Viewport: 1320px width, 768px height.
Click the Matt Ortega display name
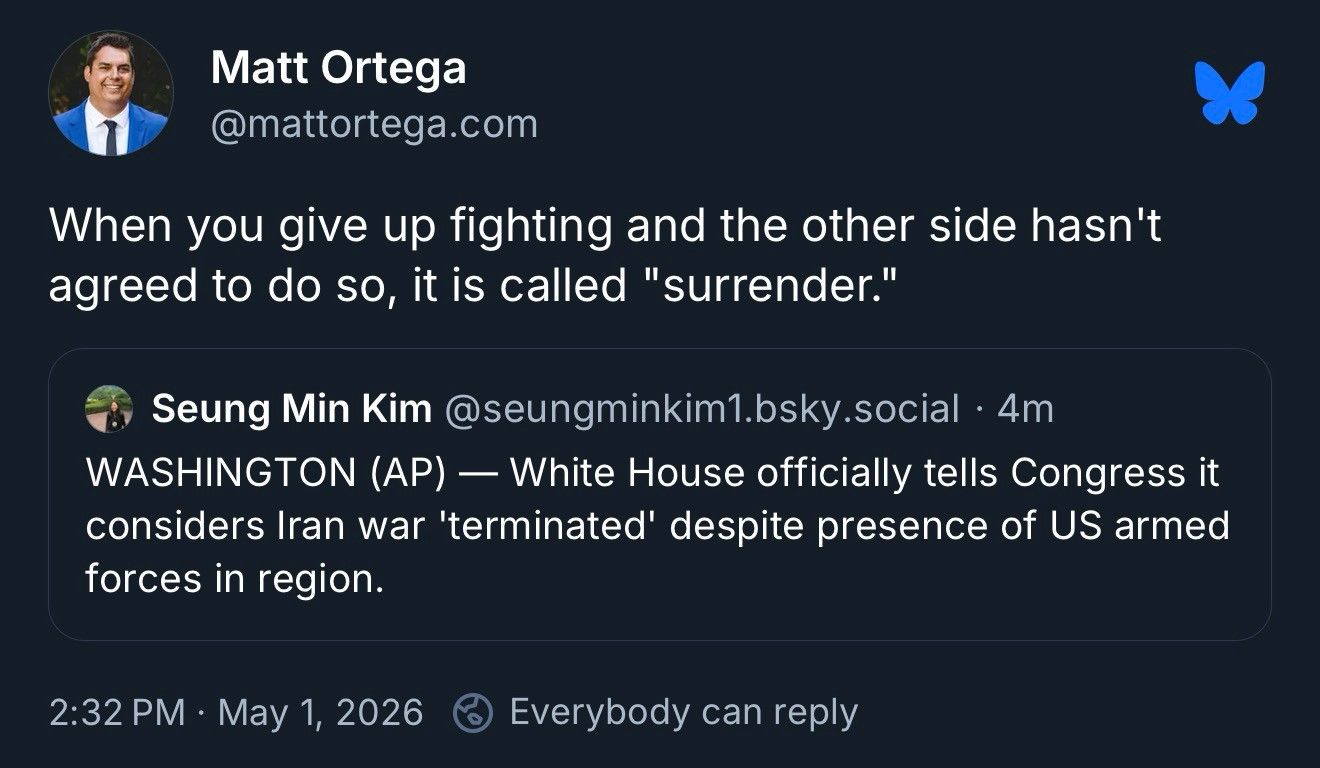[x=338, y=68]
